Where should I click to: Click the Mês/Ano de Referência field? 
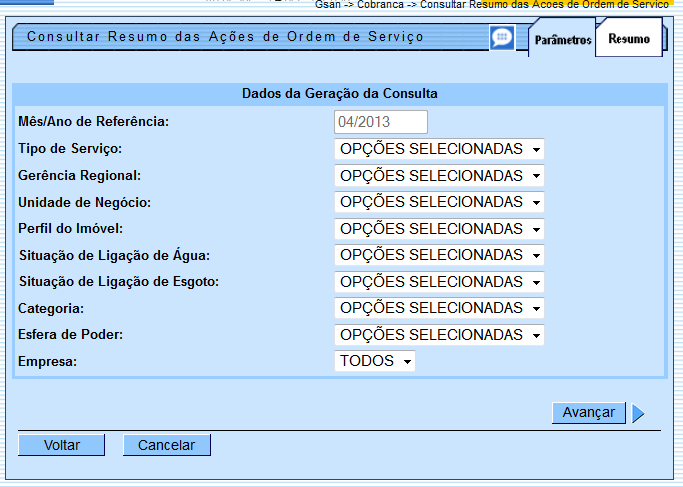pos(381,122)
